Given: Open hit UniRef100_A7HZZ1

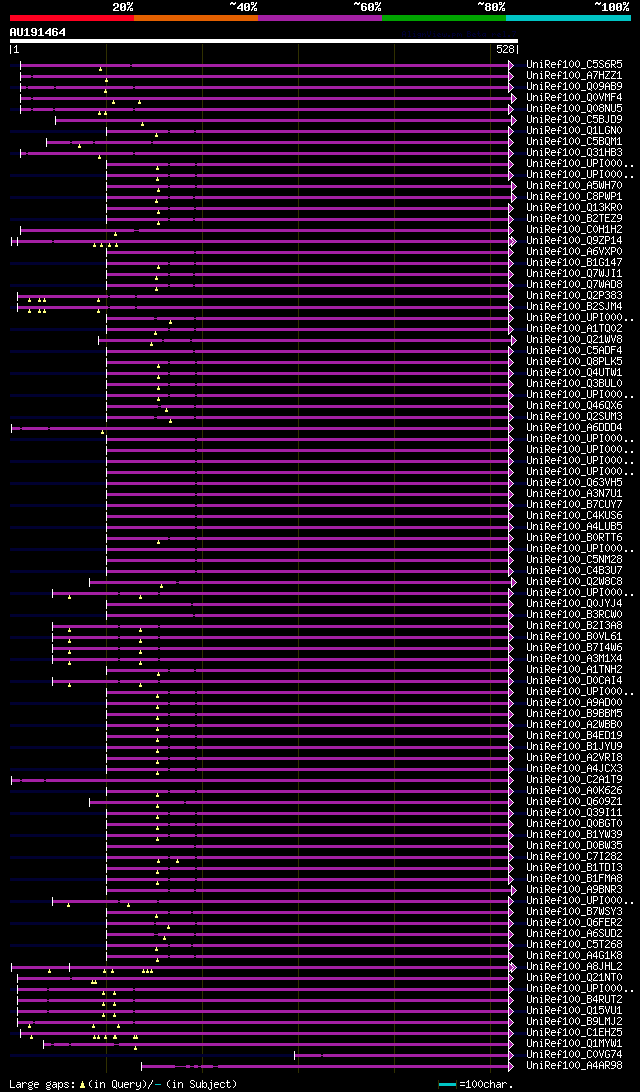Looking at the screenshot, I should click(x=575, y=75).
